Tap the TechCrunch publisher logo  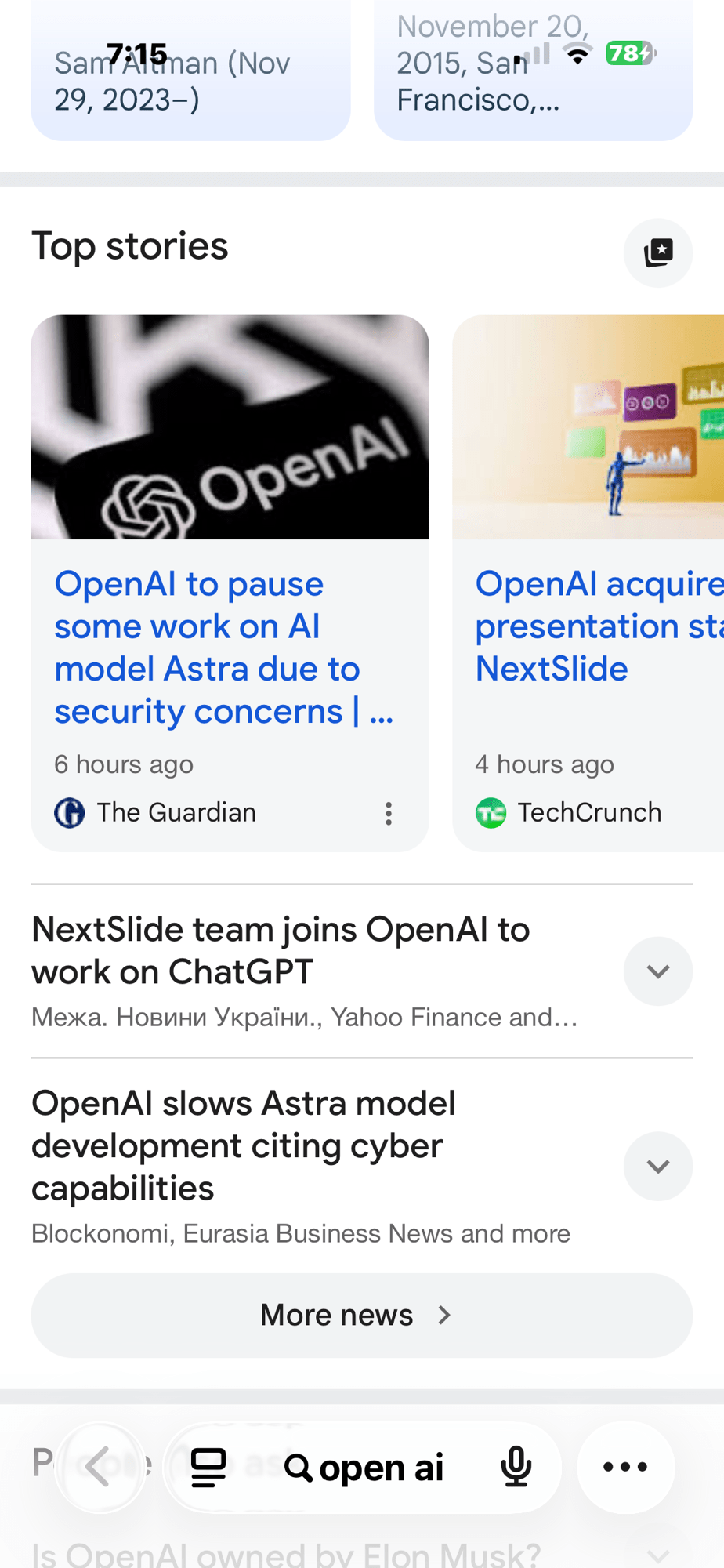coord(491,813)
